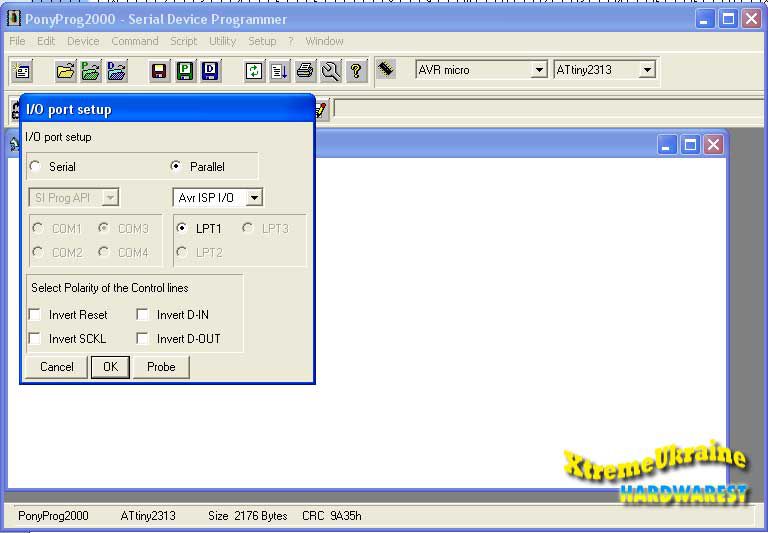Open the Utility menu
The height and width of the screenshot is (533, 768).
point(222,41)
